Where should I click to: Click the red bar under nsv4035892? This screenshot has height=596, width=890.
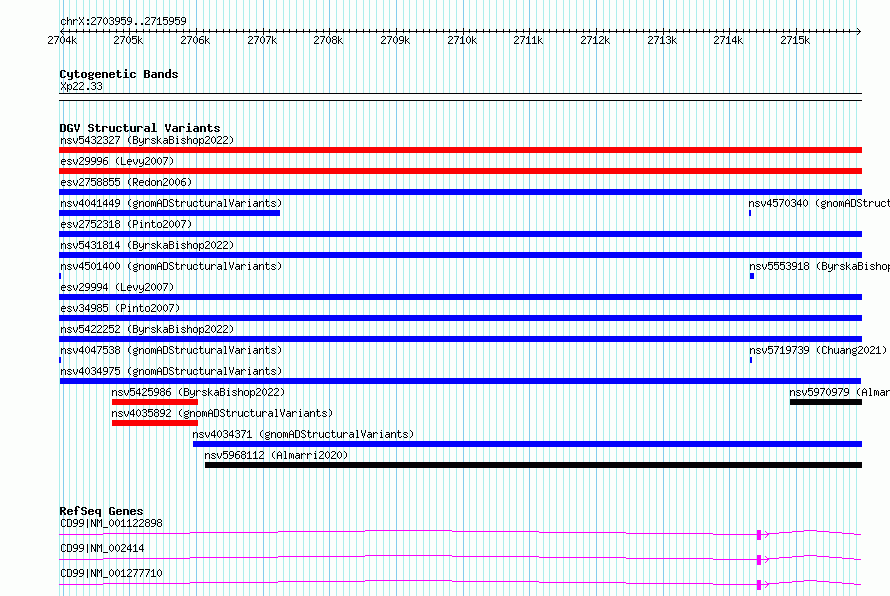pyautogui.click(x=155, y=423)
